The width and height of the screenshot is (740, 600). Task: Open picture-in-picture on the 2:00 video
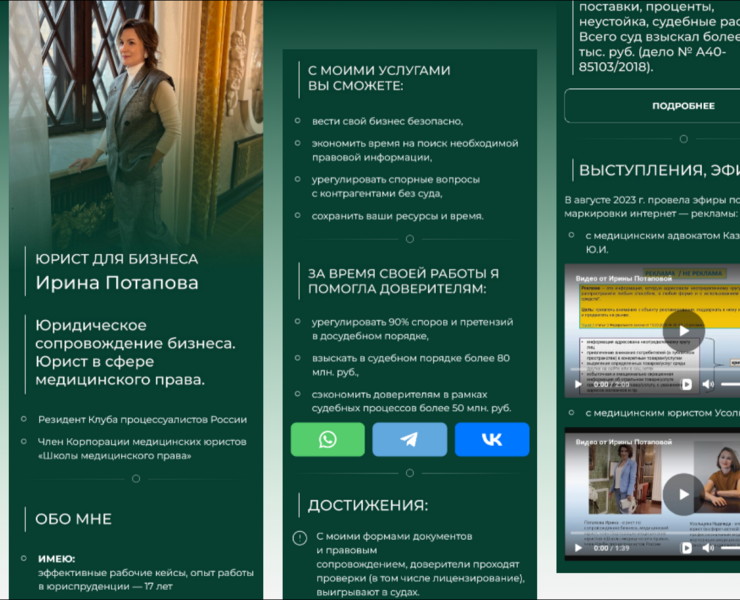point(687,384)
